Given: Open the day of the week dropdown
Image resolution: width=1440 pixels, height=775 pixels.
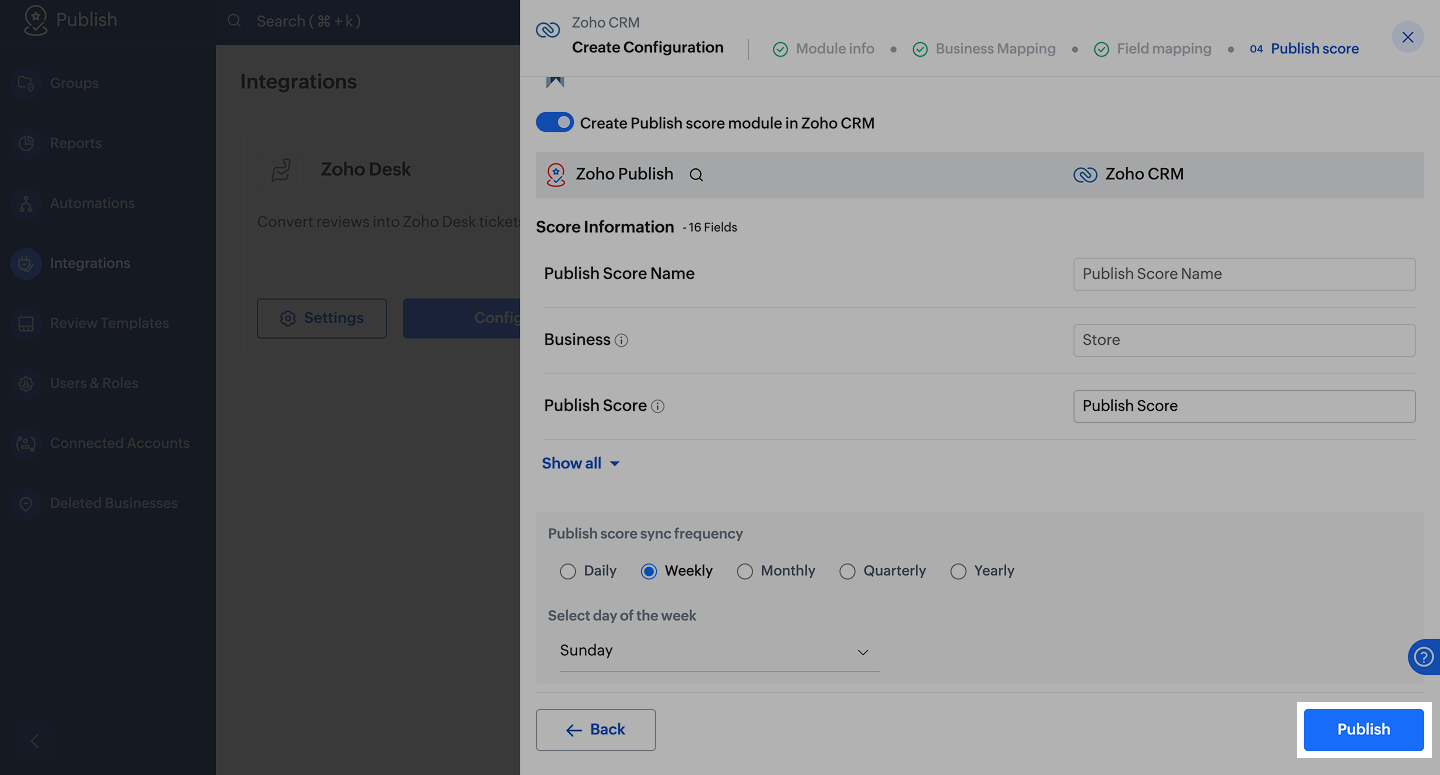Looking at the screenshot, I should click(x=718, y=651).
